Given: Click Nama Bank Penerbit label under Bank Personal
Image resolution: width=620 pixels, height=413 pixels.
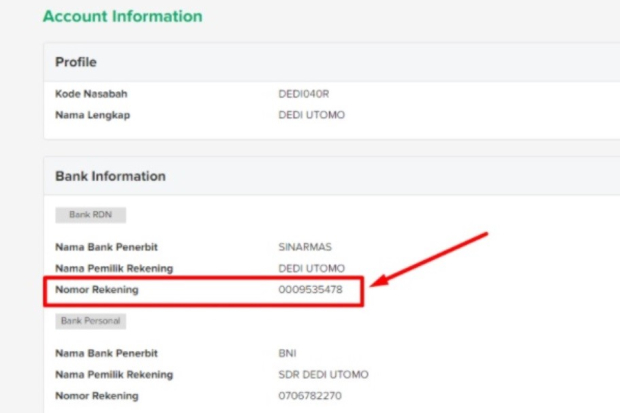Looking at the screenshot, I should coord(107,353).
